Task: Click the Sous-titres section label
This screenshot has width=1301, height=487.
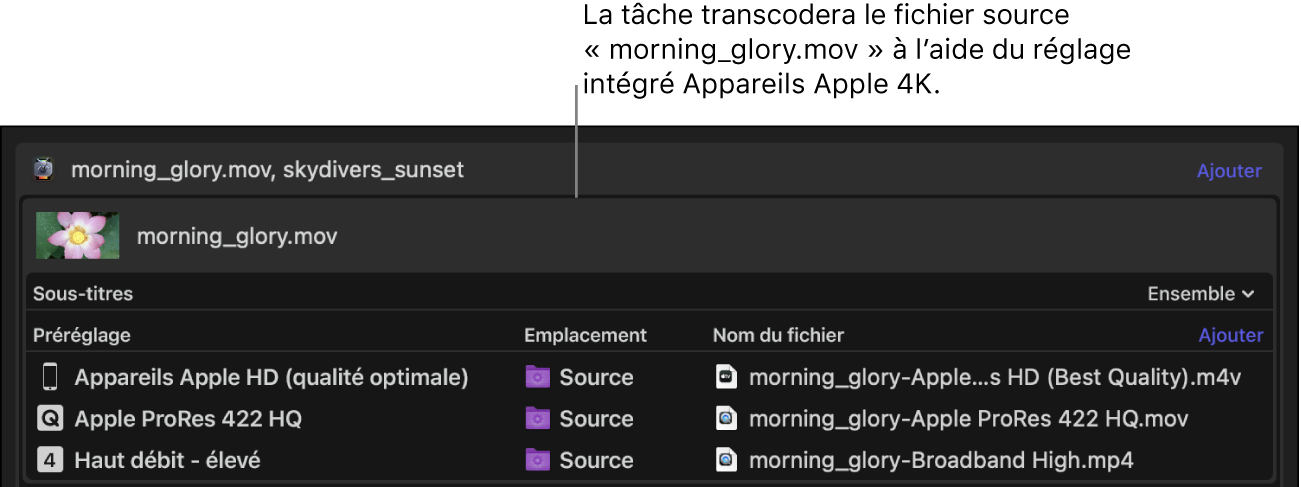Action: (83, 294)
